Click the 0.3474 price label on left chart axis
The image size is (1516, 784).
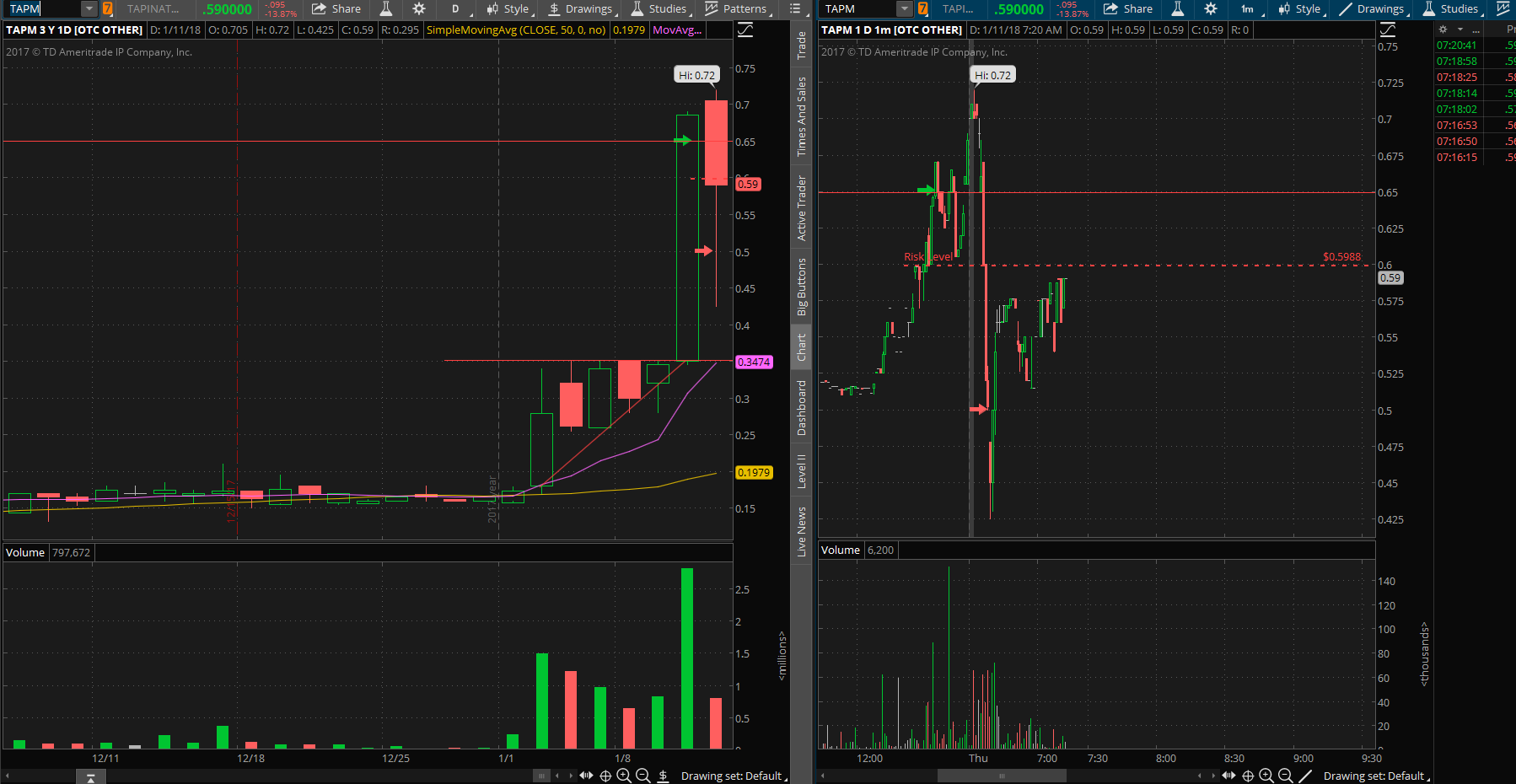coord(754,362)
